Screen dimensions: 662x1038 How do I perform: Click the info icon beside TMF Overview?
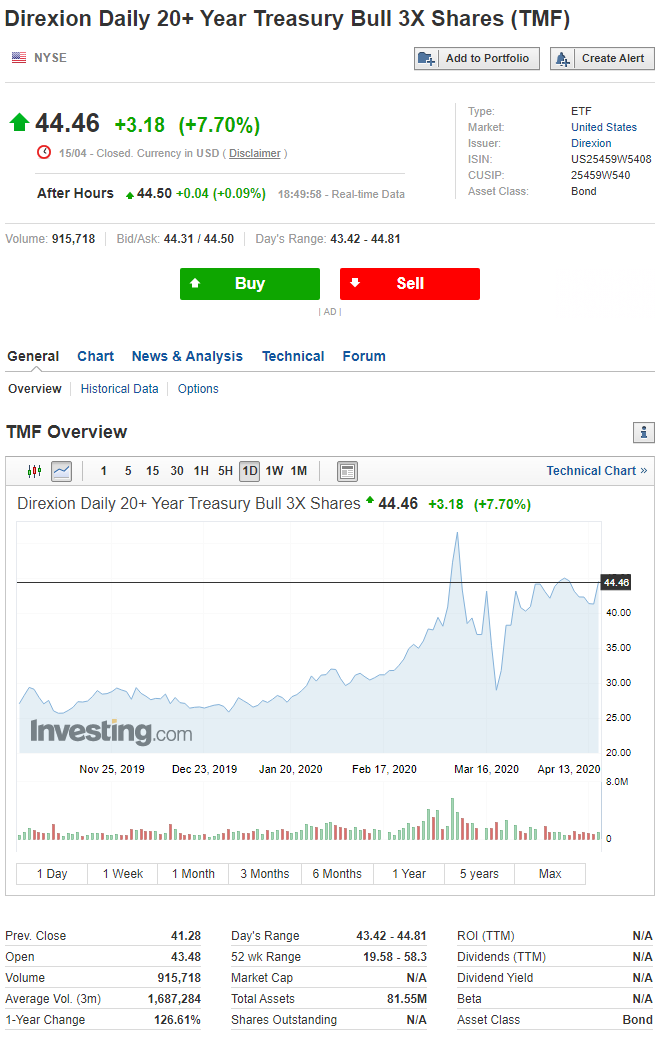click(x=643, y=432)
